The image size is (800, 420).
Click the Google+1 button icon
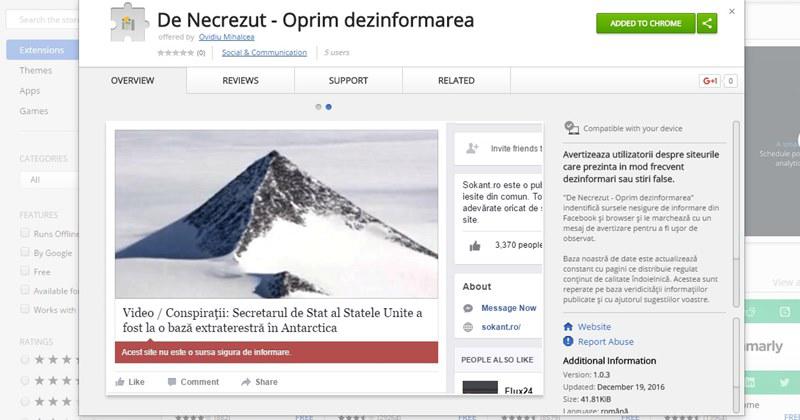point(710,81)
